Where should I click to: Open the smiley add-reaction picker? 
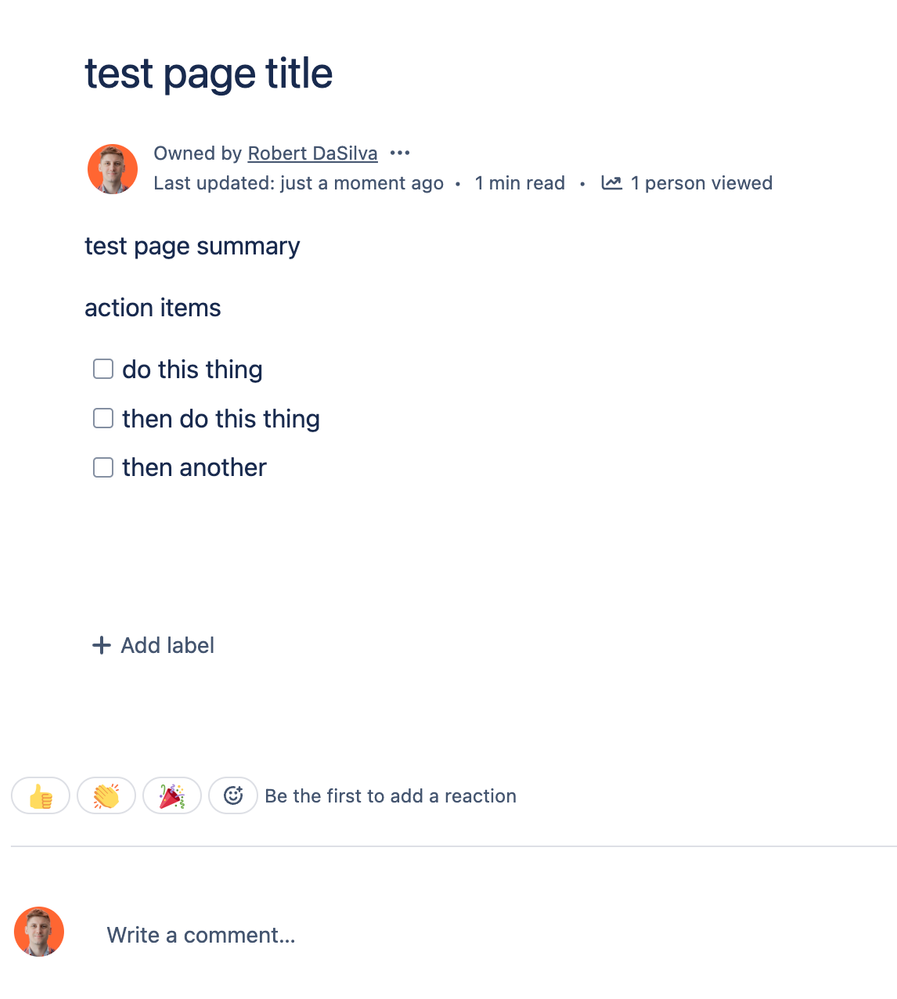point(233,795)
